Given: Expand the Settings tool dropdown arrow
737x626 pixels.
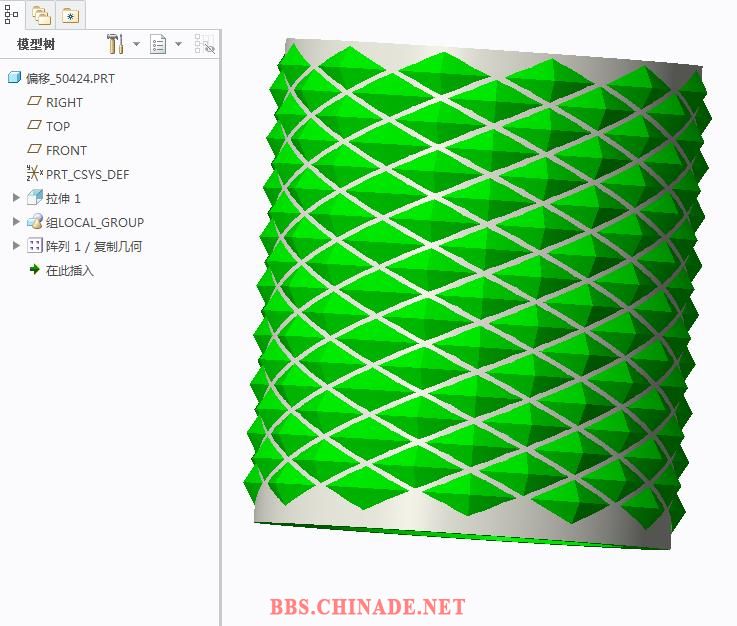Looking at the screenshot, I should pyautogui.click(x=136, y=44).
